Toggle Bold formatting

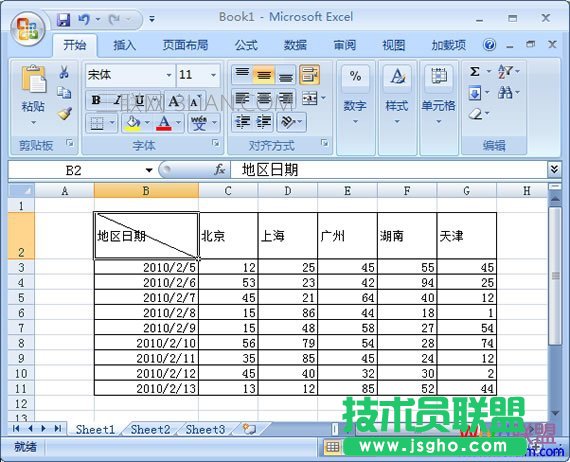[x=96, y=100]
